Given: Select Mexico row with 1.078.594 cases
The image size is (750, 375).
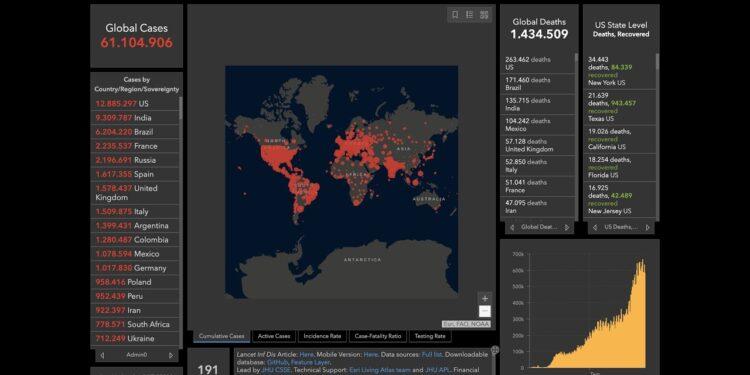Looking at the screenshot, I should (135, 254).
